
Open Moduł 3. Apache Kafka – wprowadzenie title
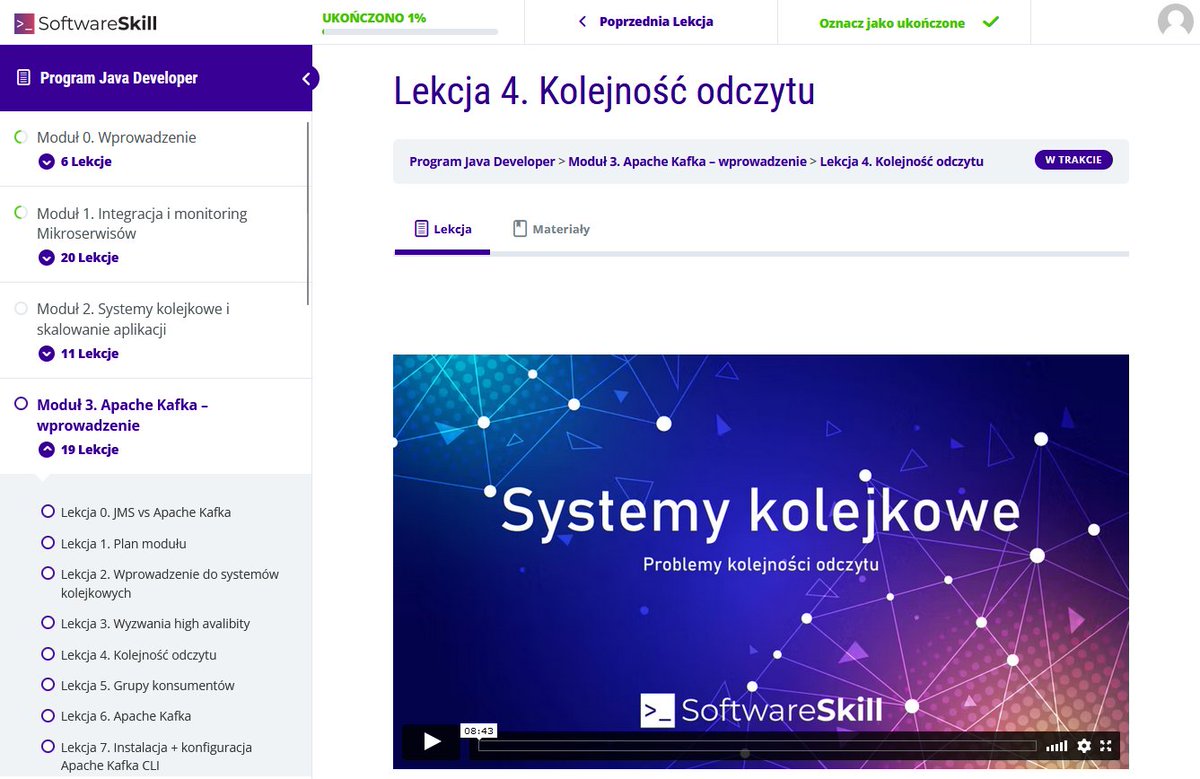pos(122,415)
